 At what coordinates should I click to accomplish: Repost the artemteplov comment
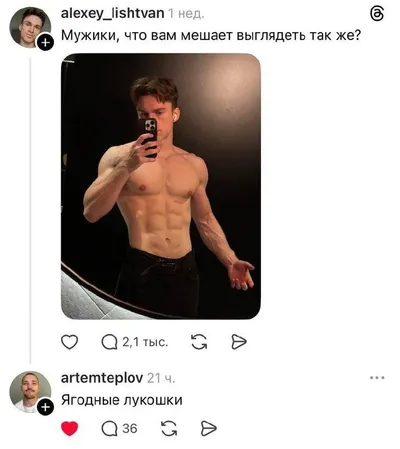[x=169, y=429]
